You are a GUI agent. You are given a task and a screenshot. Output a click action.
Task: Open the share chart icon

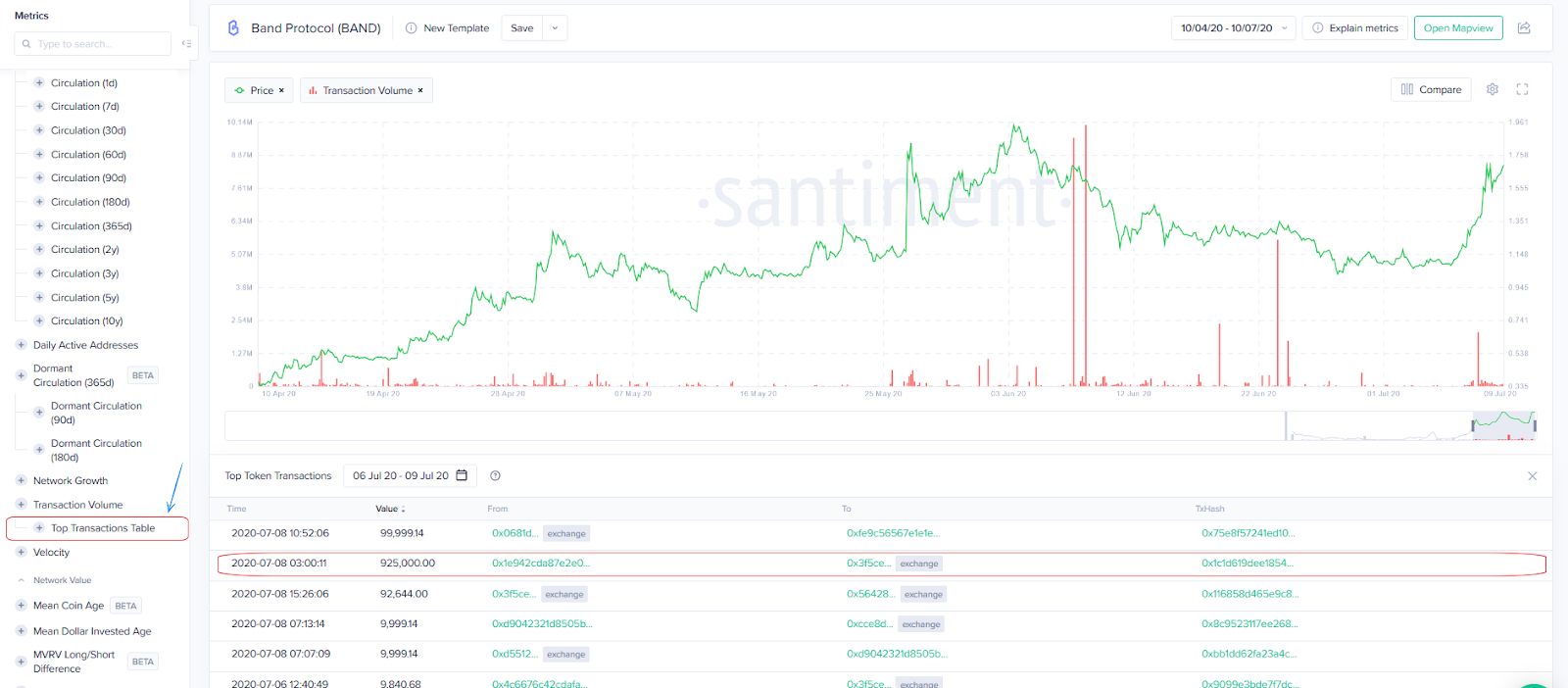[1524, 27]
